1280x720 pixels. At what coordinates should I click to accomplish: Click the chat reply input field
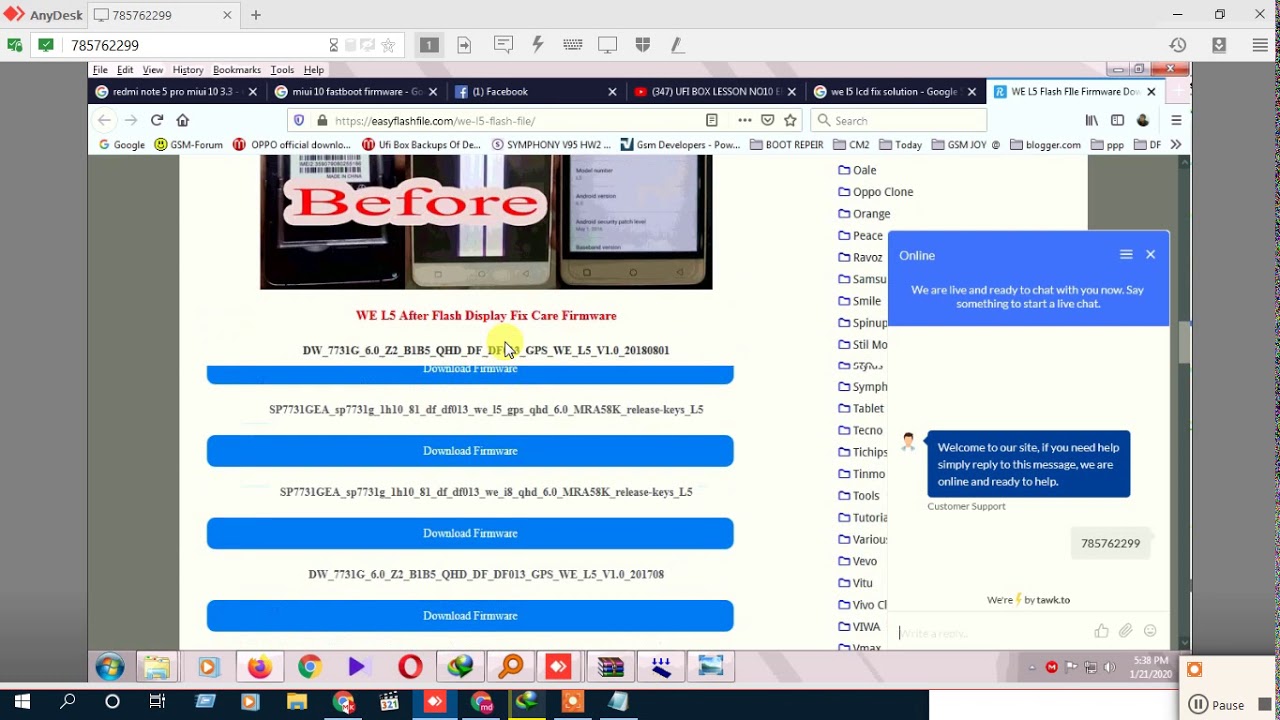(990, 632)
